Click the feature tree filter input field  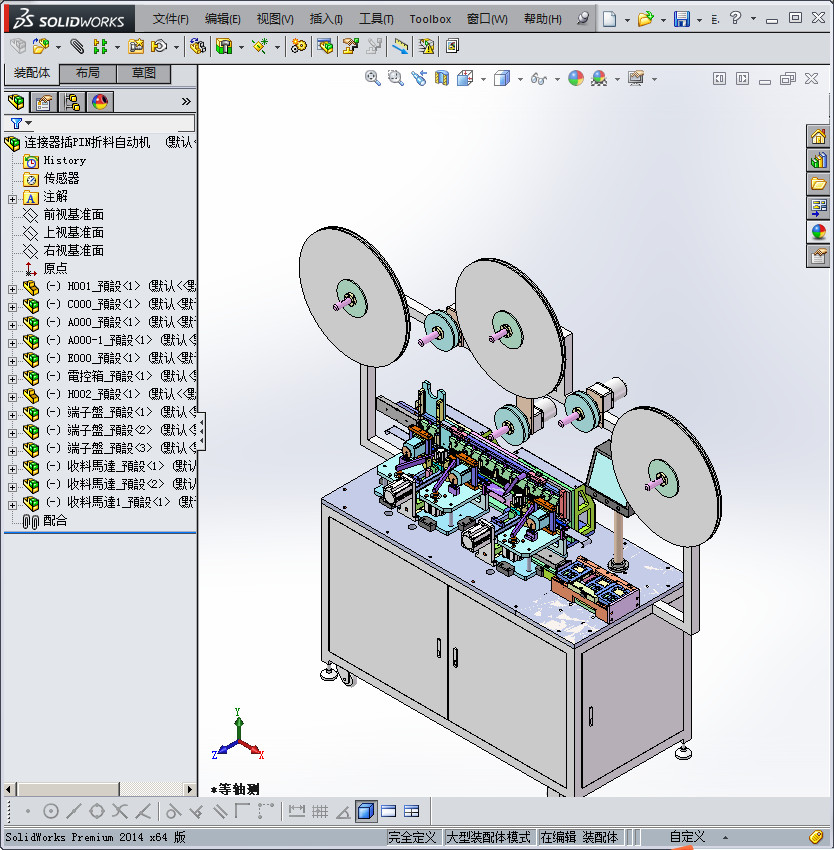coord(114,123)
